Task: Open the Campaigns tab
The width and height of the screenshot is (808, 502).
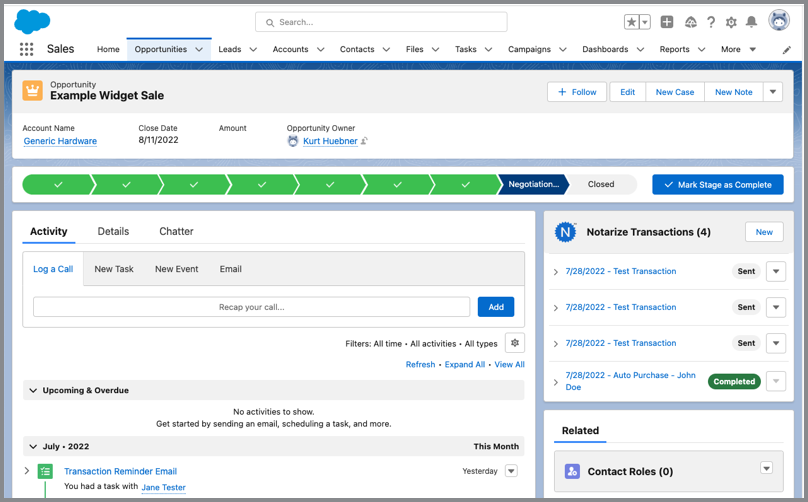Action: pyautogui.click(x=529, y=49)
